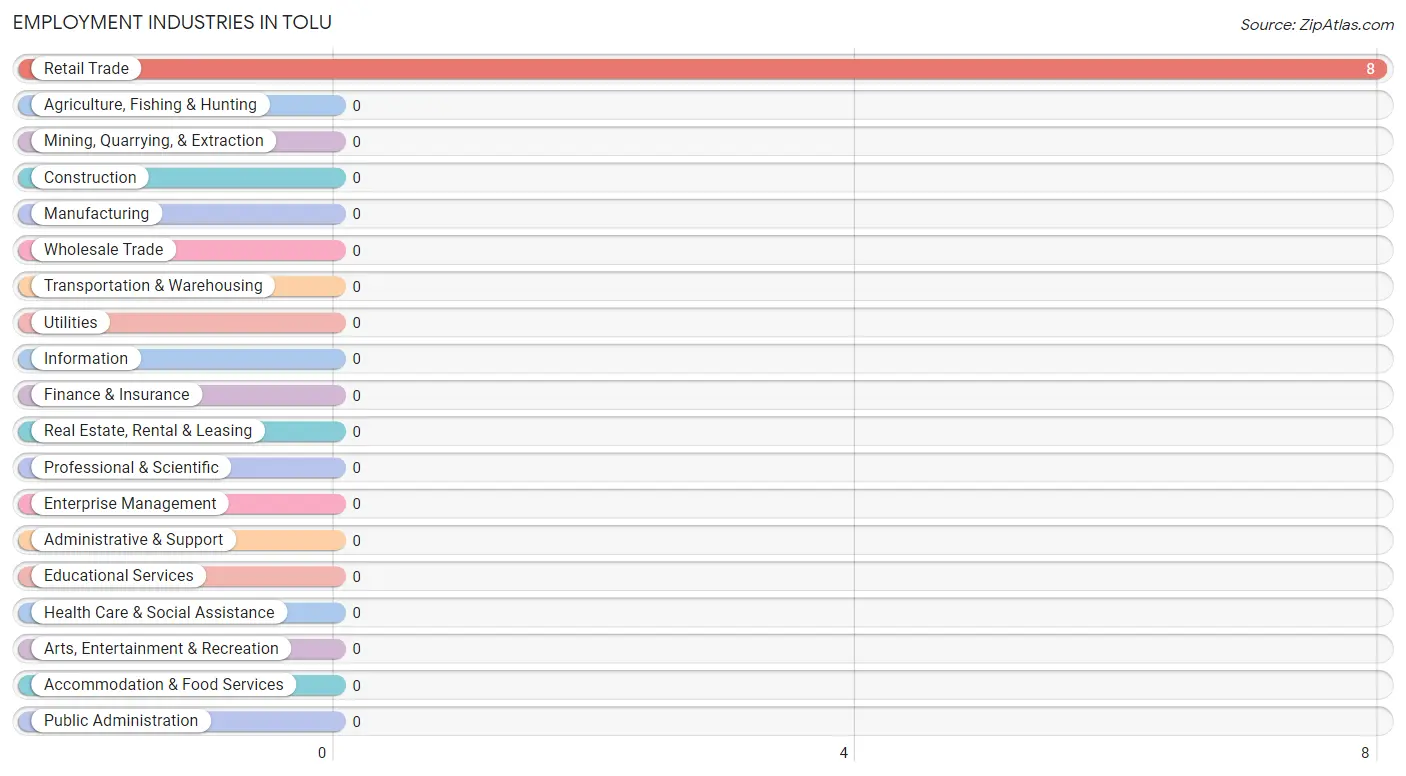Click the chart title Employment Industries in Tolu

coord(172,22)
